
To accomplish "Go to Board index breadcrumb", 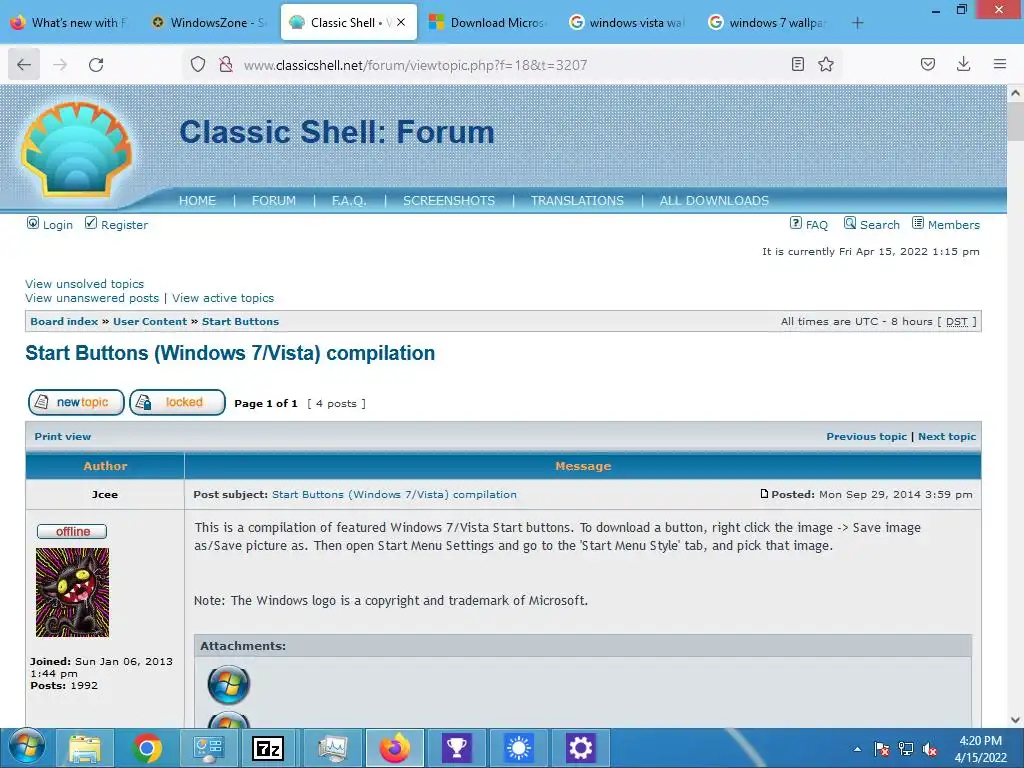I will click(64, 321).
